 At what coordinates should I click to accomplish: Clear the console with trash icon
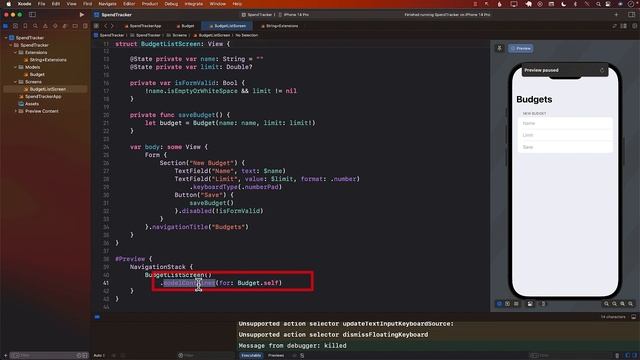pyautogui.click(x=617, y=356)
